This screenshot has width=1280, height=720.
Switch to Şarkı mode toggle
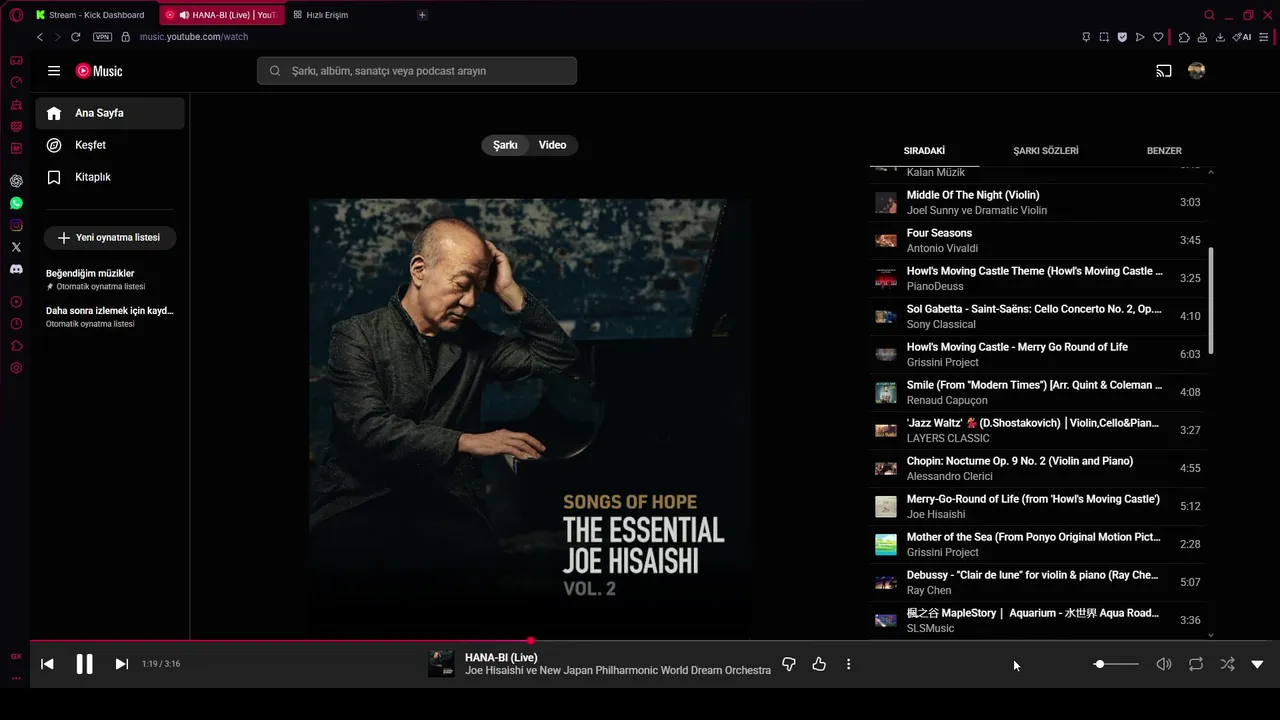click(505, 145)
